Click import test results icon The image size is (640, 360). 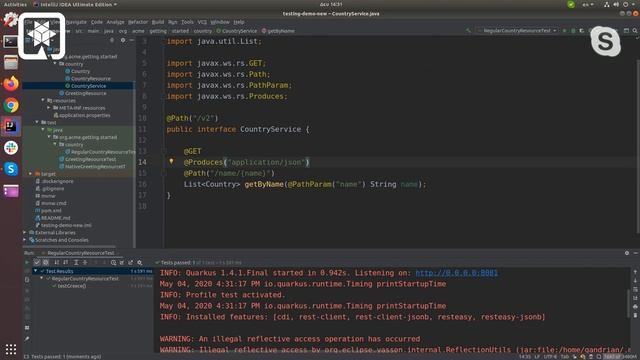[122, 262]
